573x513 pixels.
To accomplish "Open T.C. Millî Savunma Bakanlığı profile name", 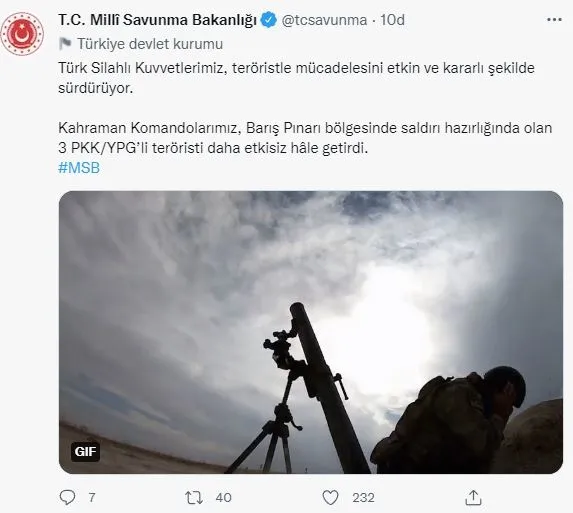I will (x=158, y=20).
